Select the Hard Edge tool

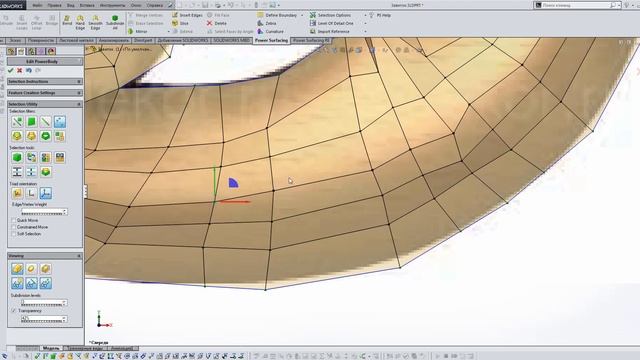pyautogui.click(x=80, y=22)
